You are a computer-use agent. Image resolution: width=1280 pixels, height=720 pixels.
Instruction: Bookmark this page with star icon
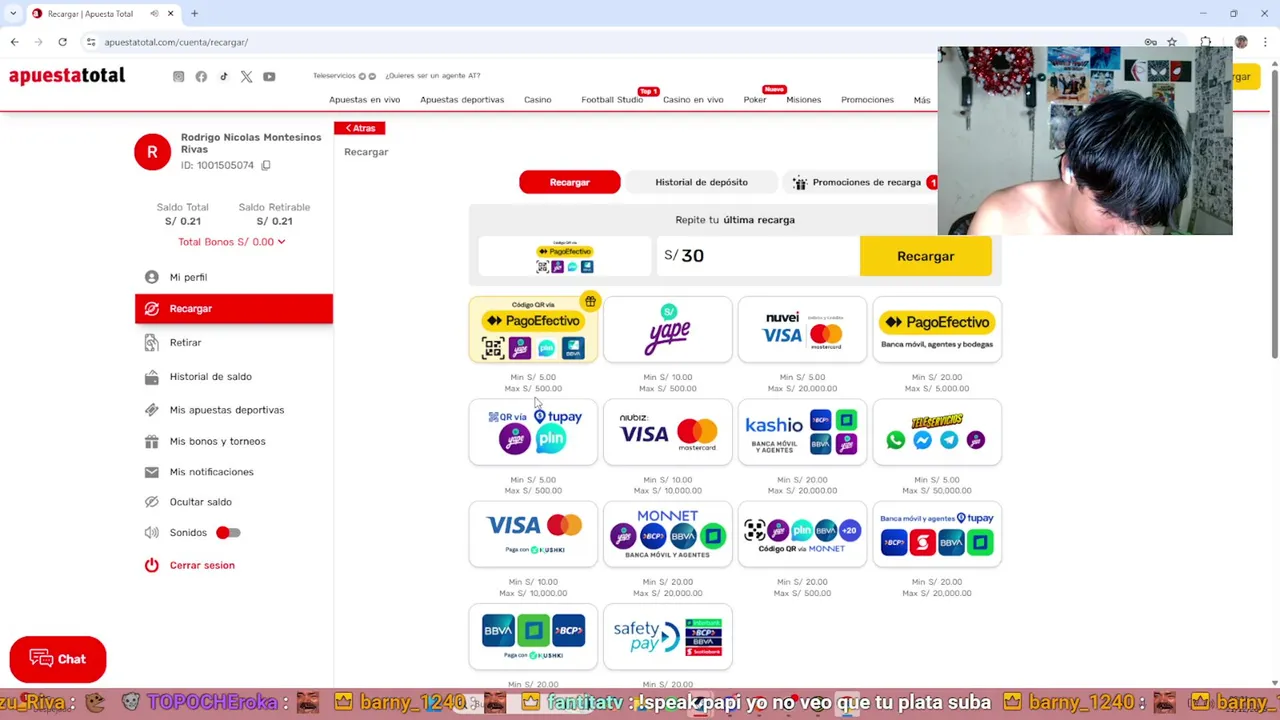pos(1172,42)
